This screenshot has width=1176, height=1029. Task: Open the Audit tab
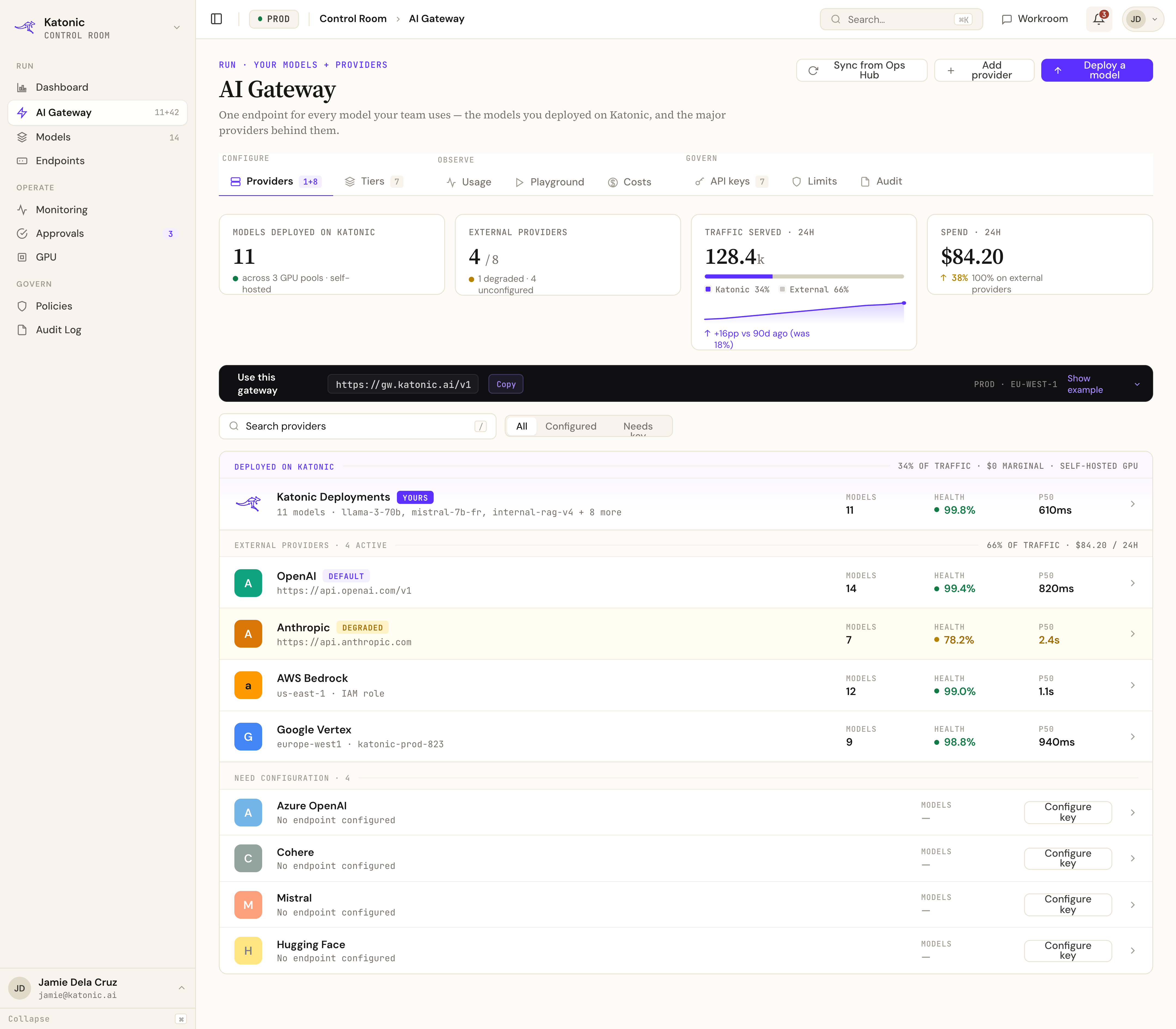point(881,182)
